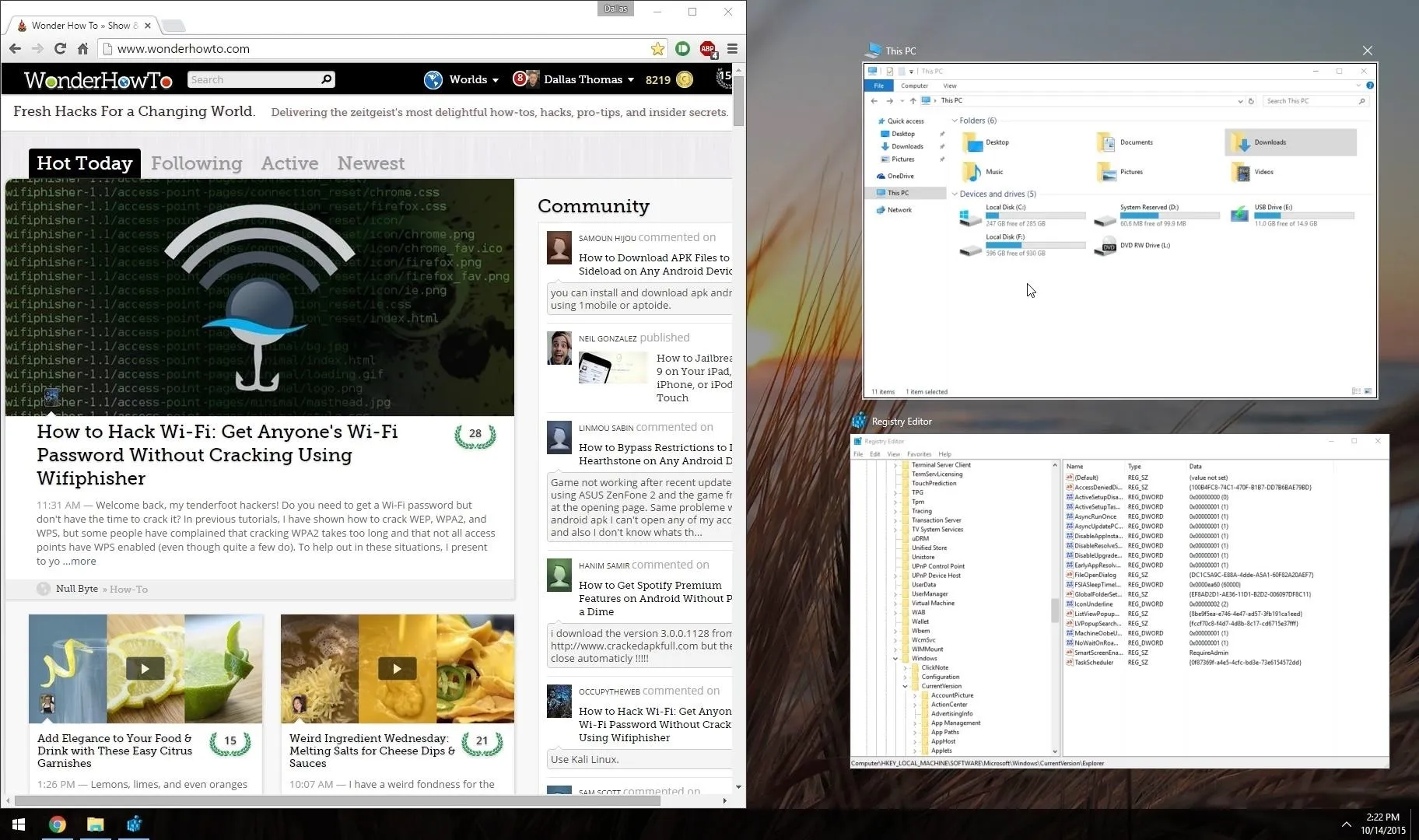Collapse the CurrentVersion registry key
Viewport: 1419px width, 840px height.
click(905, 686)
